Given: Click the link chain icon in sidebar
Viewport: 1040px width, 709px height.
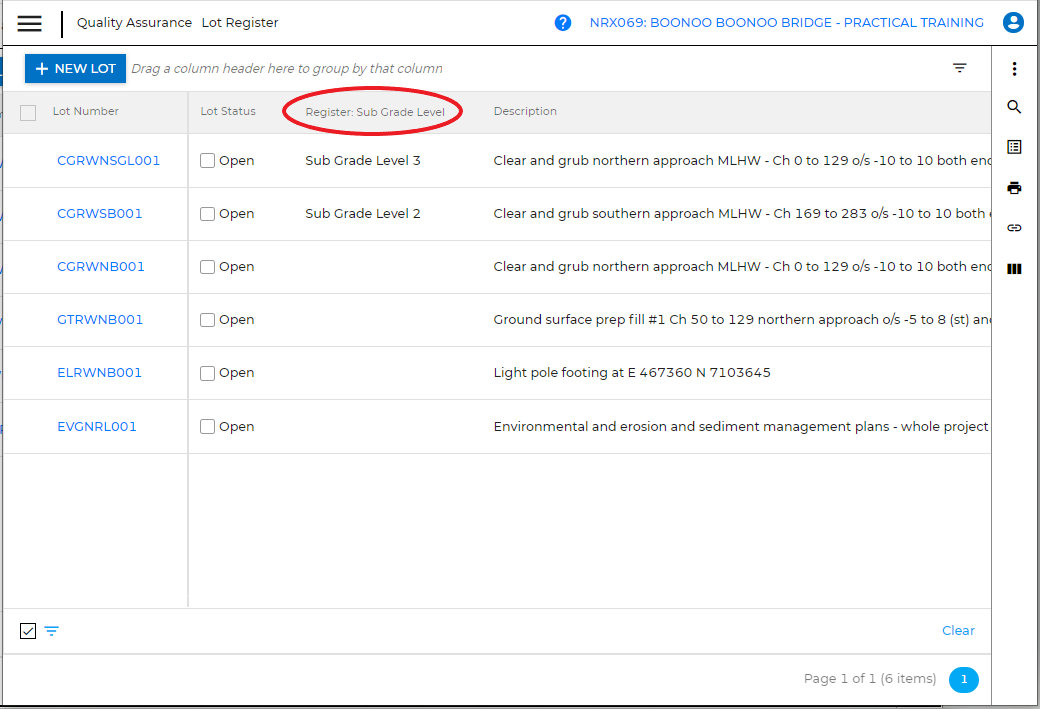Looking at the screenshot, I should pos(1014,228).
